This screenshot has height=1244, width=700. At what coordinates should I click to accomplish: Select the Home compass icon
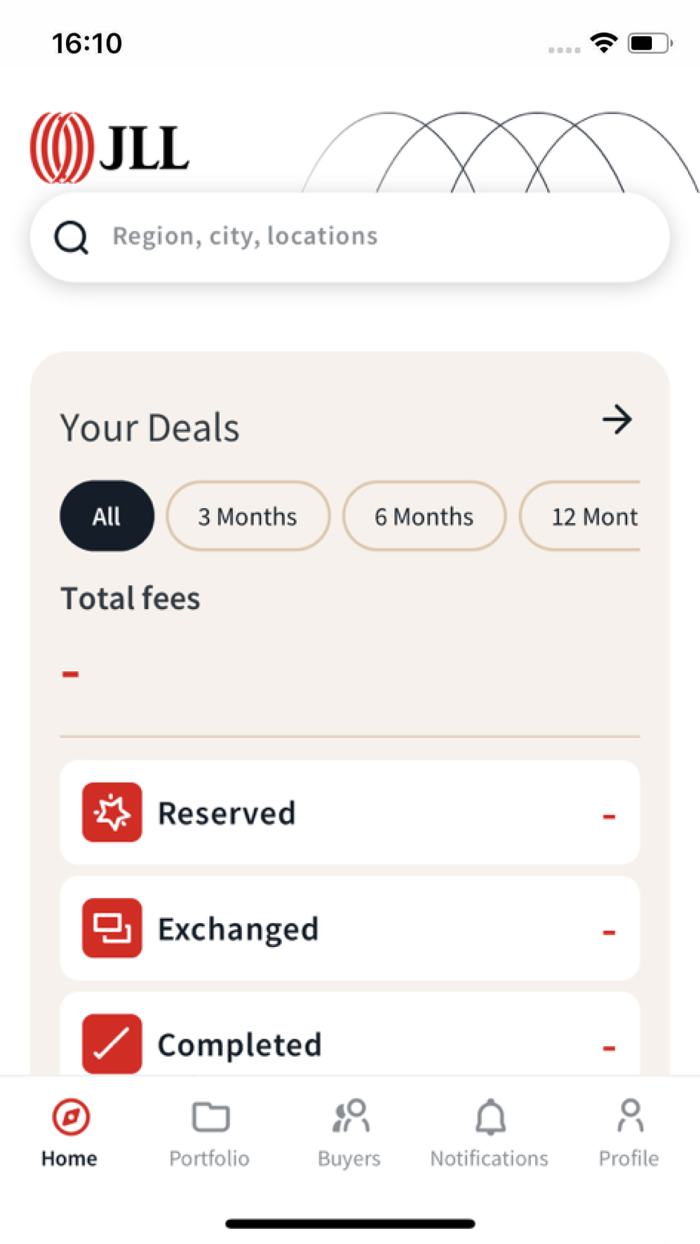click(68, 1116)
